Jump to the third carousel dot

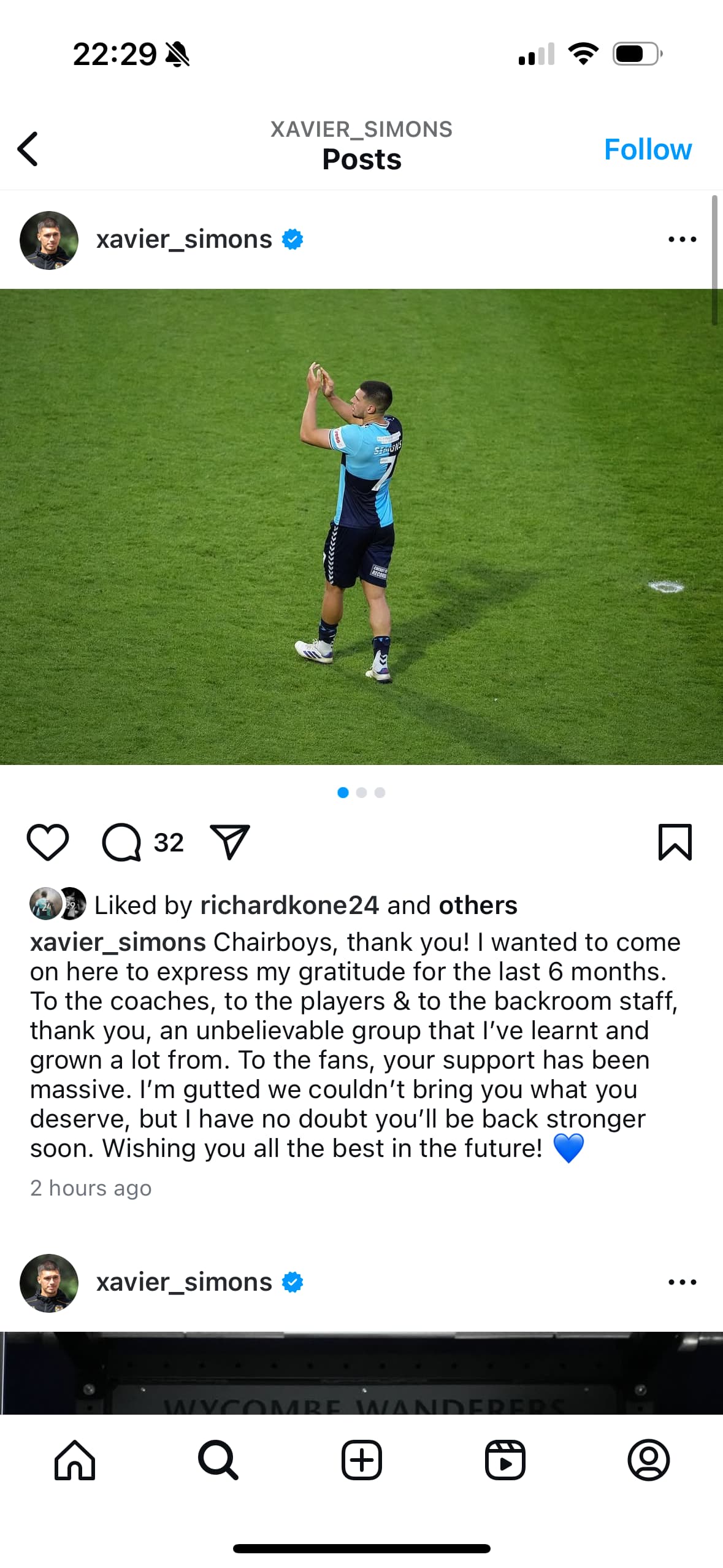(380, 793)
